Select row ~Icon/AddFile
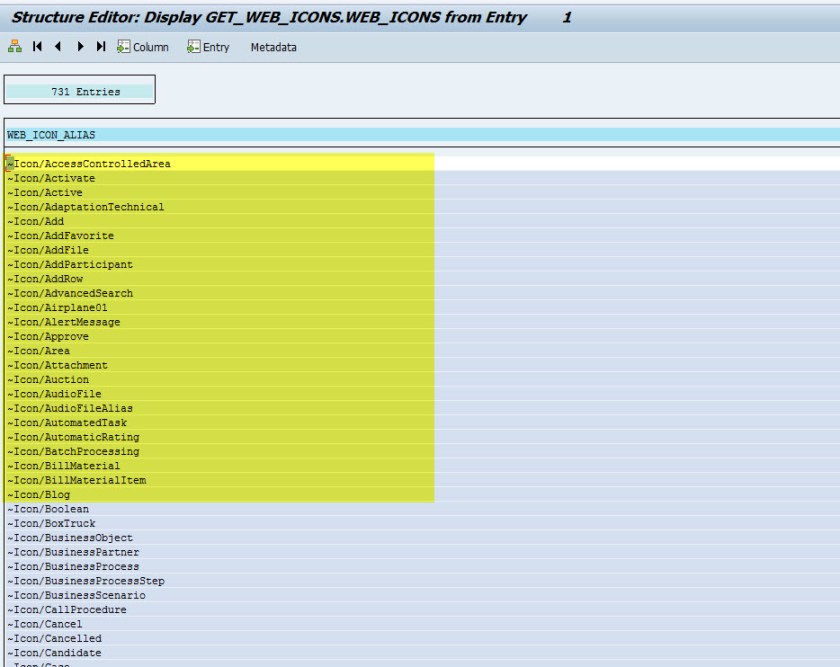Screen dimensions: 840x667 tap(422, 250)
